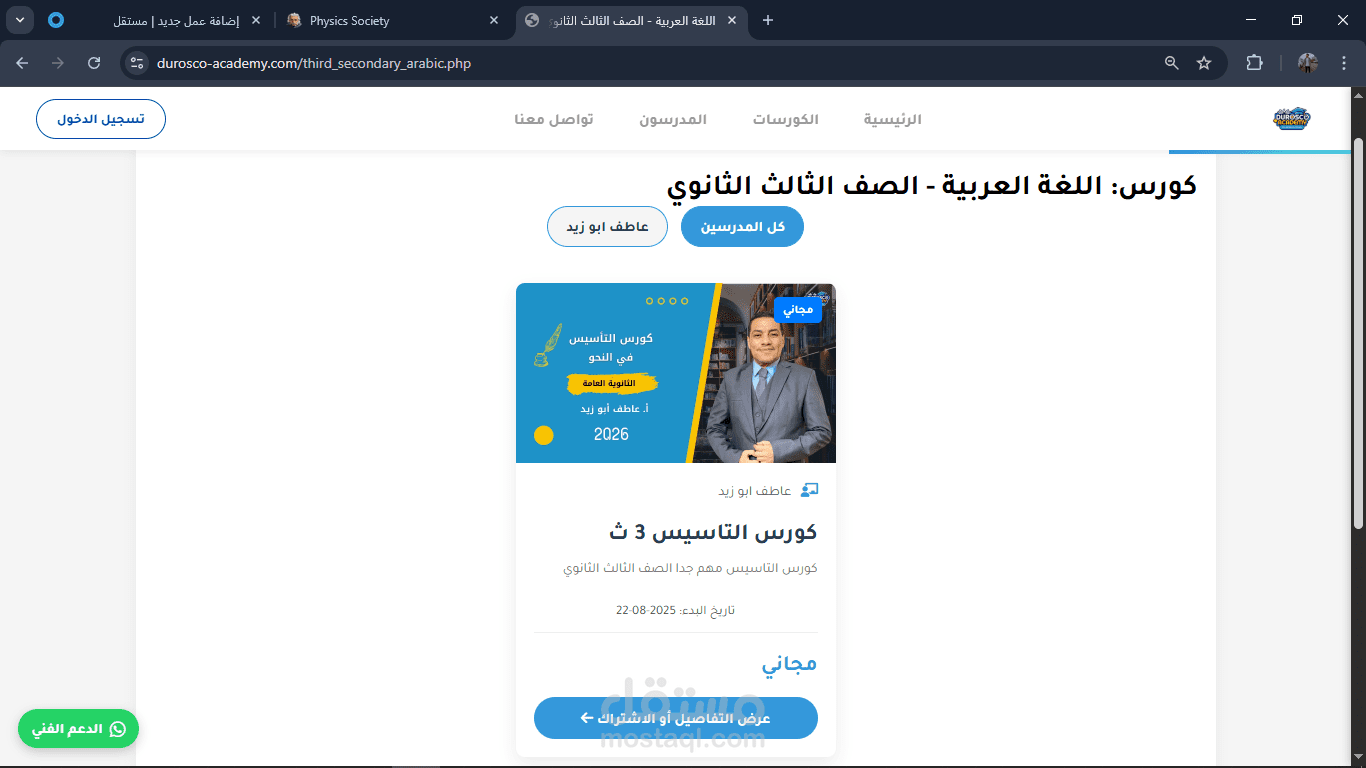Open الدعم الفني WhatsApp support button

click(x=78, y=729)
